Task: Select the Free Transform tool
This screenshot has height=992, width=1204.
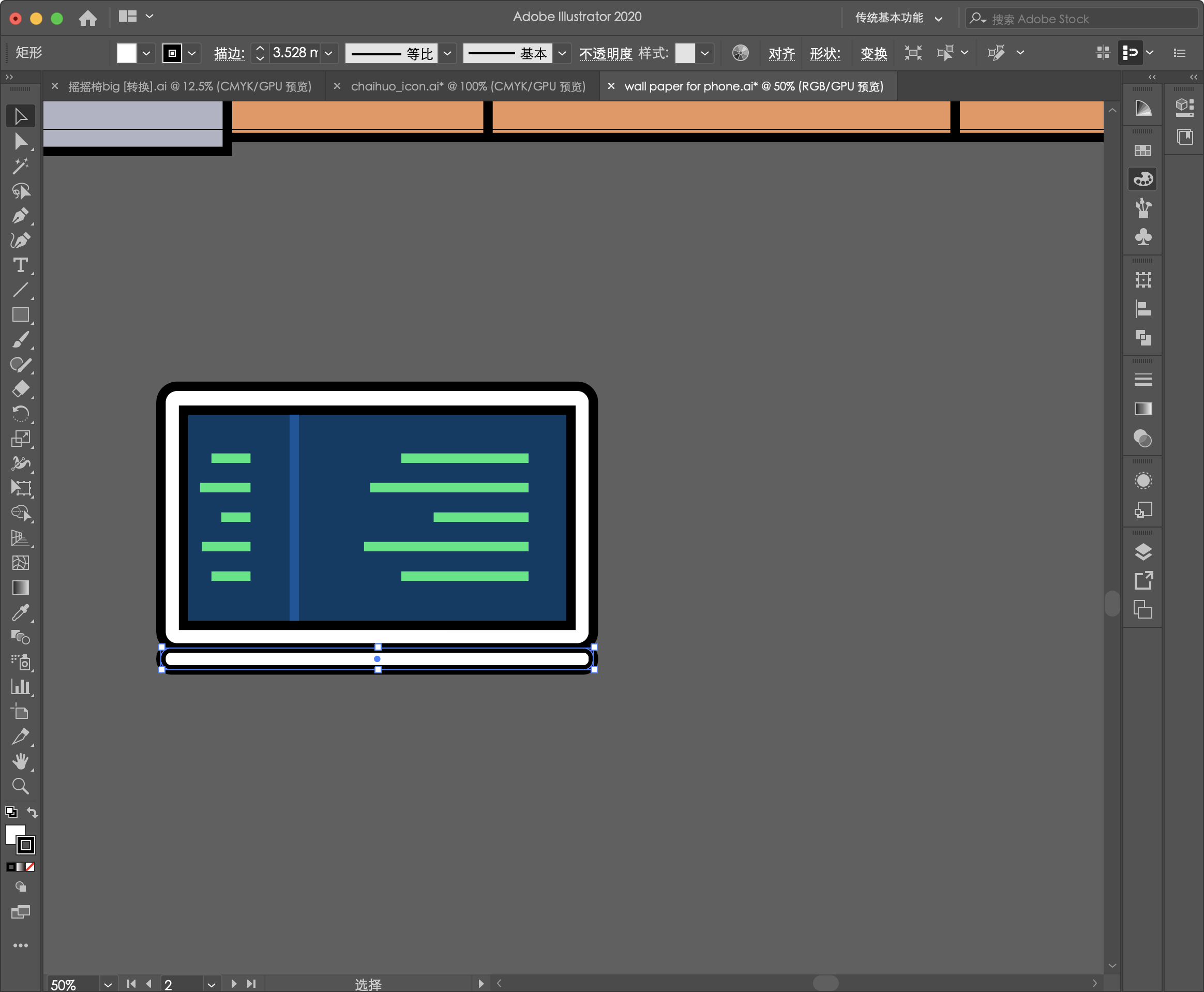Action: click(21, 488)
